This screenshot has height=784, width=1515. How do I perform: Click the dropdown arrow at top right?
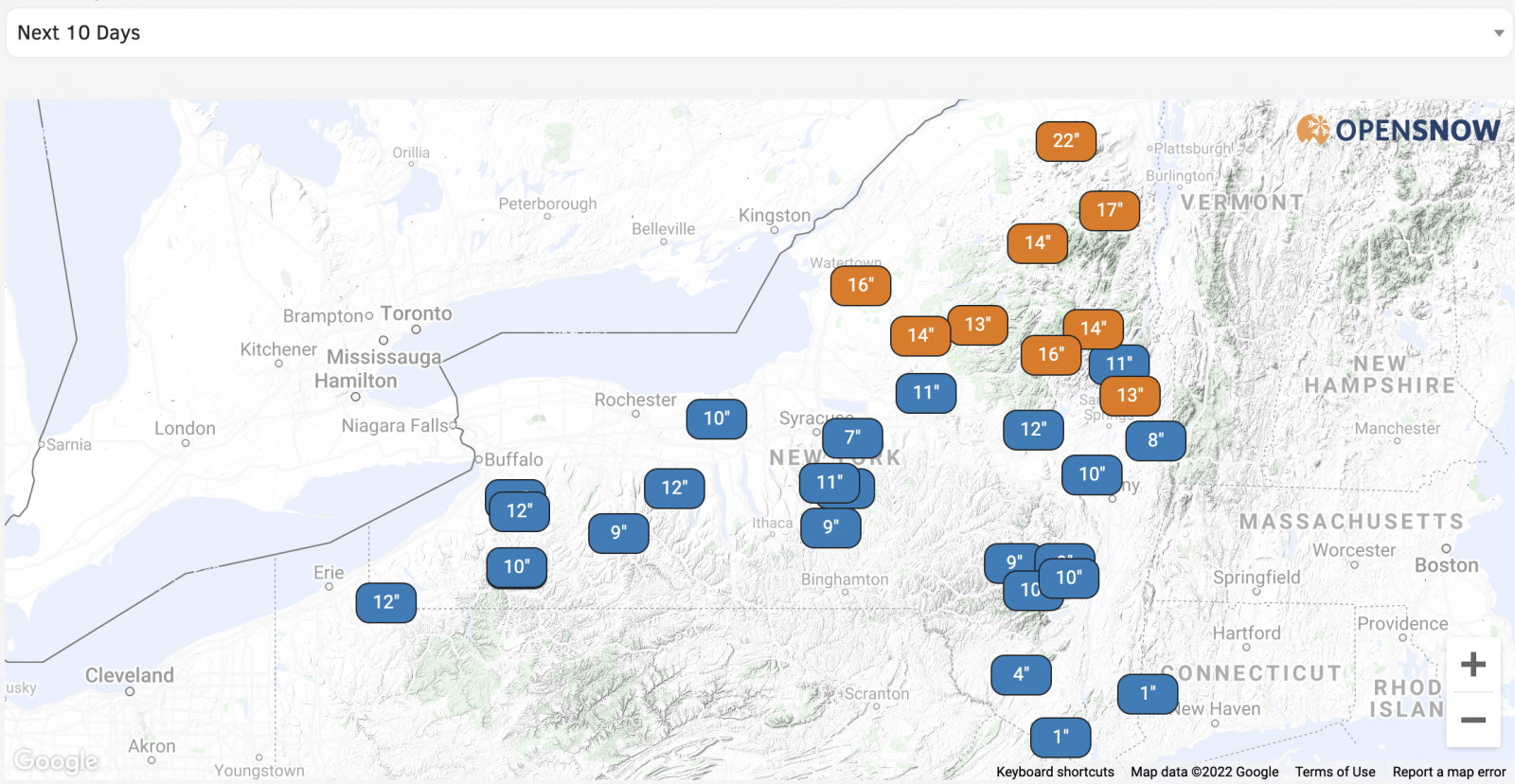[x=1498, y=33]
